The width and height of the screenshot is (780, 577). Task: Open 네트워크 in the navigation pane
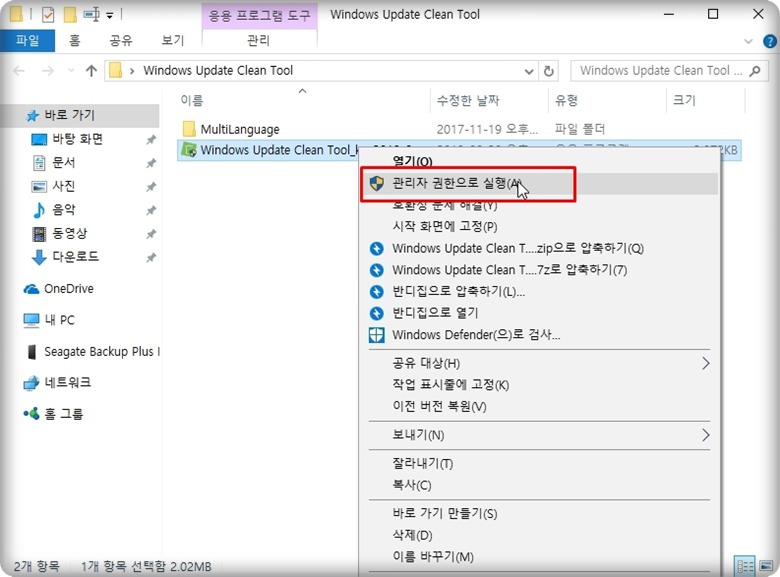coord(68,383)
